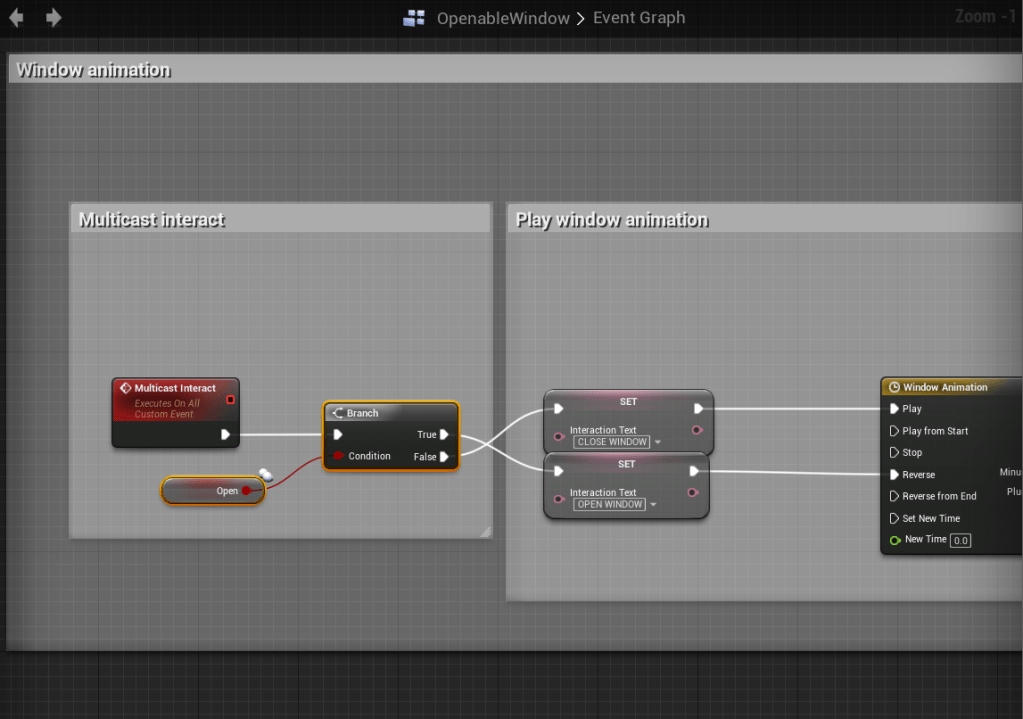Viewport: 1023px width, 719px height.
Task: Click the Branch exec input pin
Action: (x=338, y=435)
